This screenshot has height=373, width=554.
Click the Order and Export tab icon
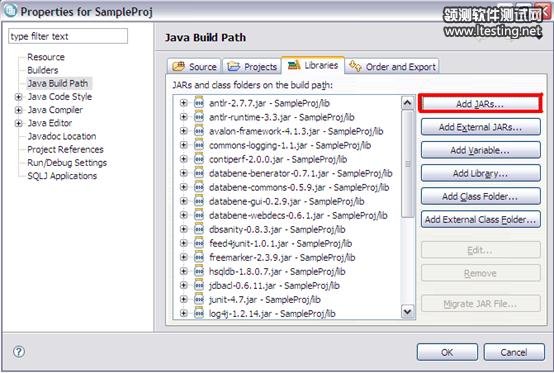[x=355, y=66]
